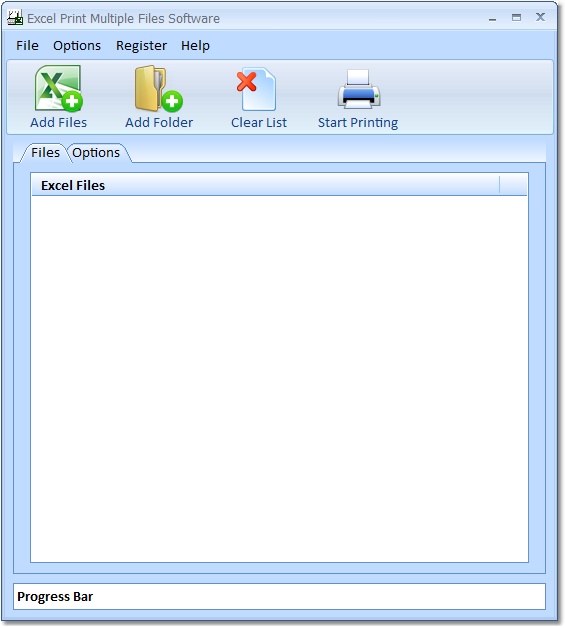Switch to the Options tab below the toolbar
Viewport: 565px width, 628px height.
(x=96, y=153)
